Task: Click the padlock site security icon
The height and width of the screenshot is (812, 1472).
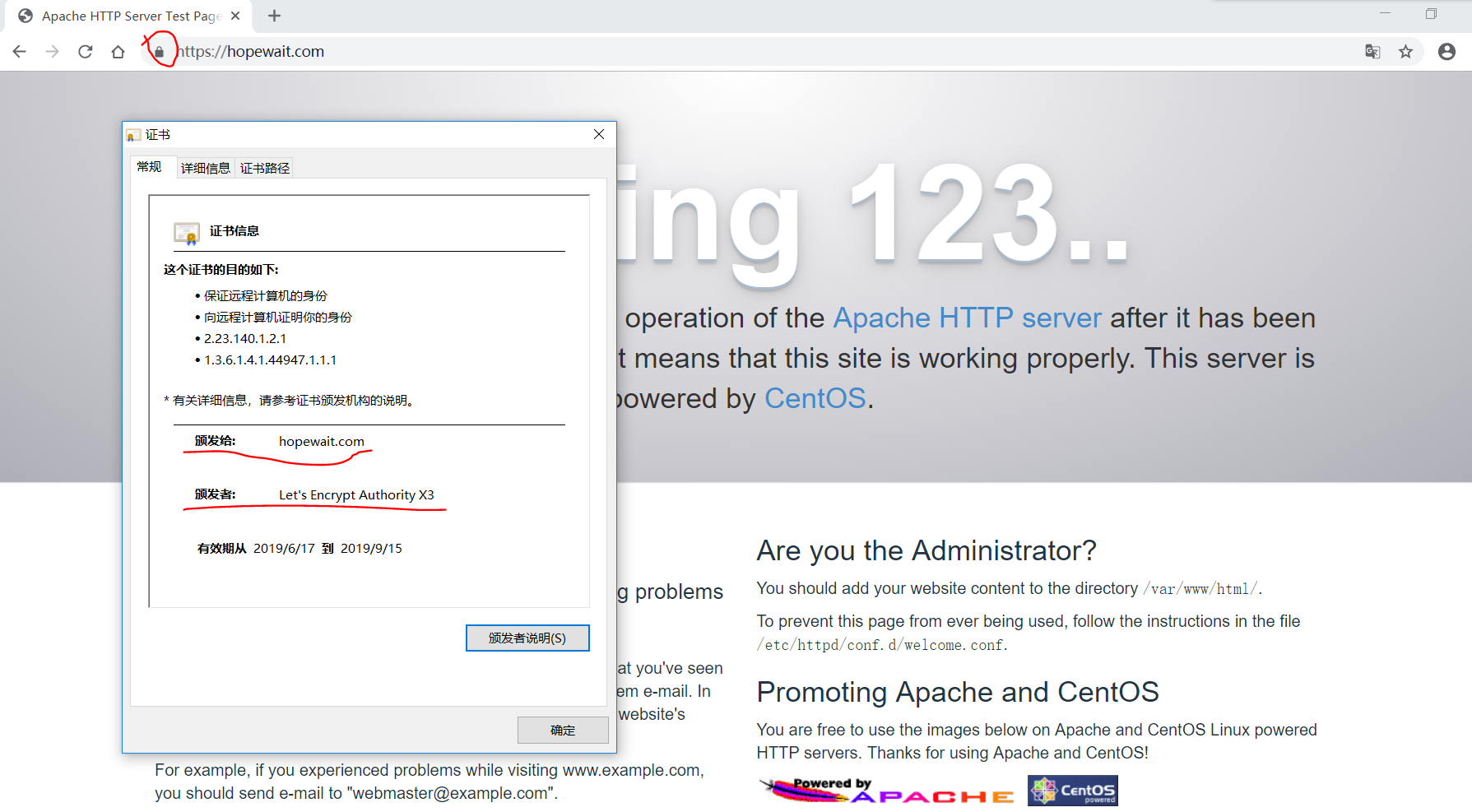Action: click(160, 52)
